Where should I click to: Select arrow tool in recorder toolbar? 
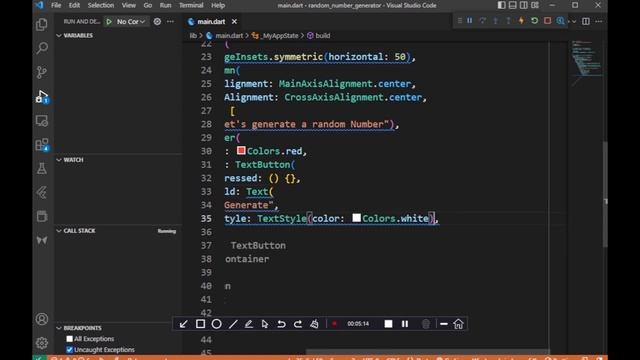click(184, 324)
